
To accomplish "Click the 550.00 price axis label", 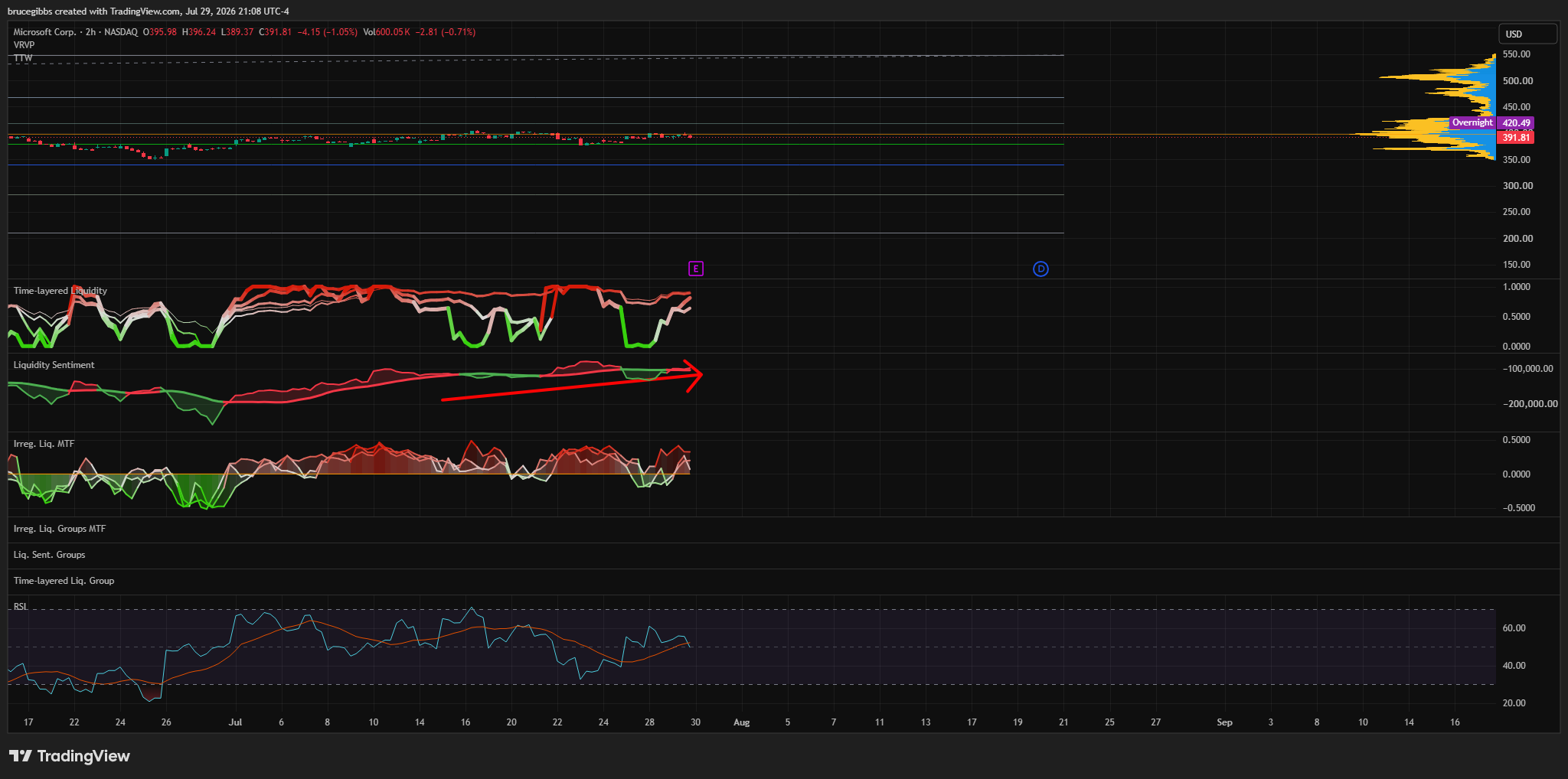I will pyautogui.click(x=1517, y=54).
